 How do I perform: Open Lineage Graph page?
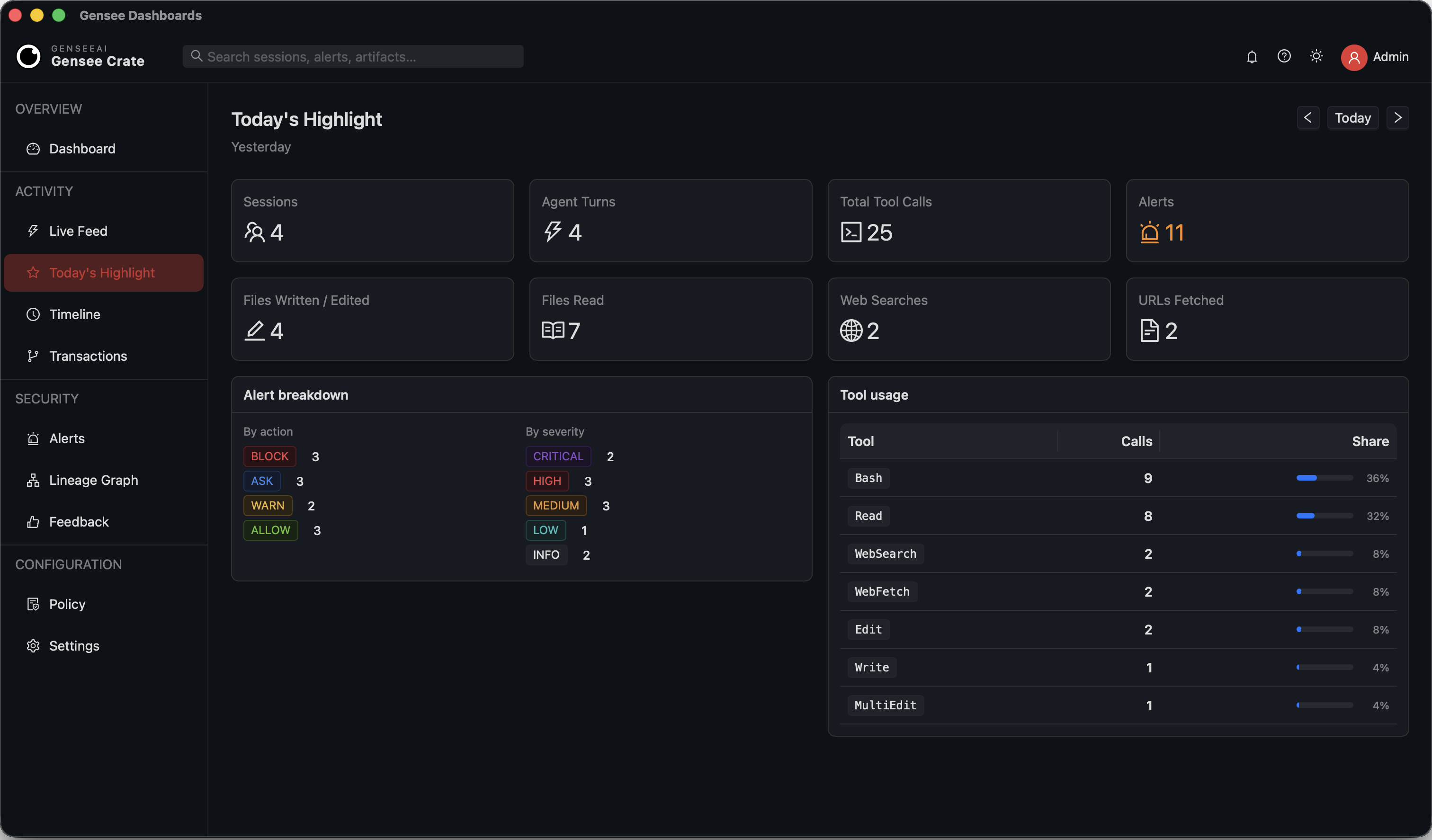(x=104, y=480)
